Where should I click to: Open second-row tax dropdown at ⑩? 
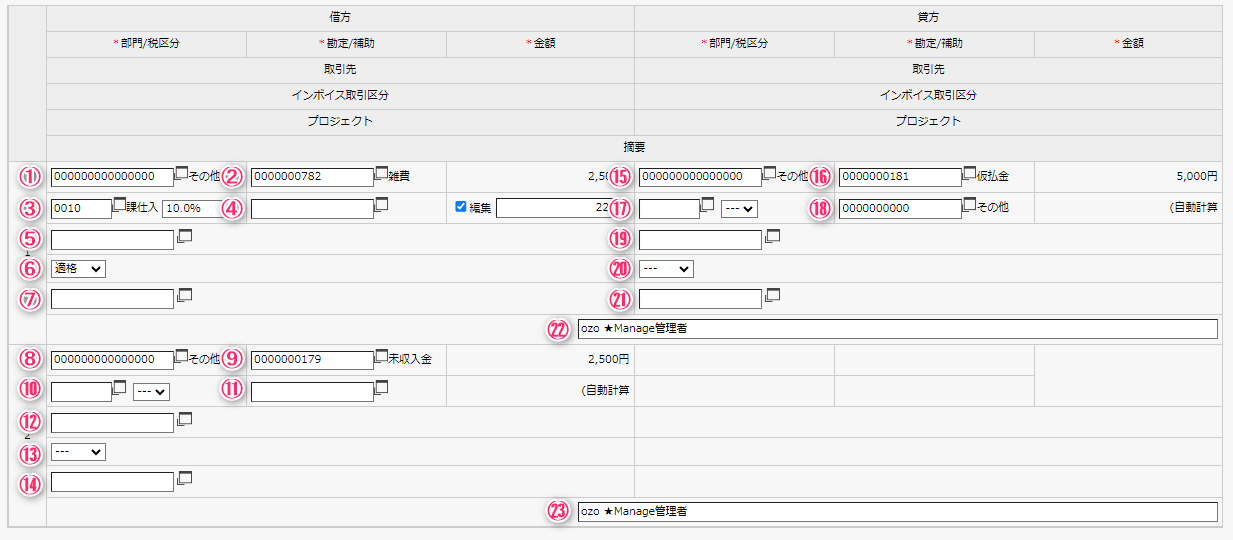point(151,392)
